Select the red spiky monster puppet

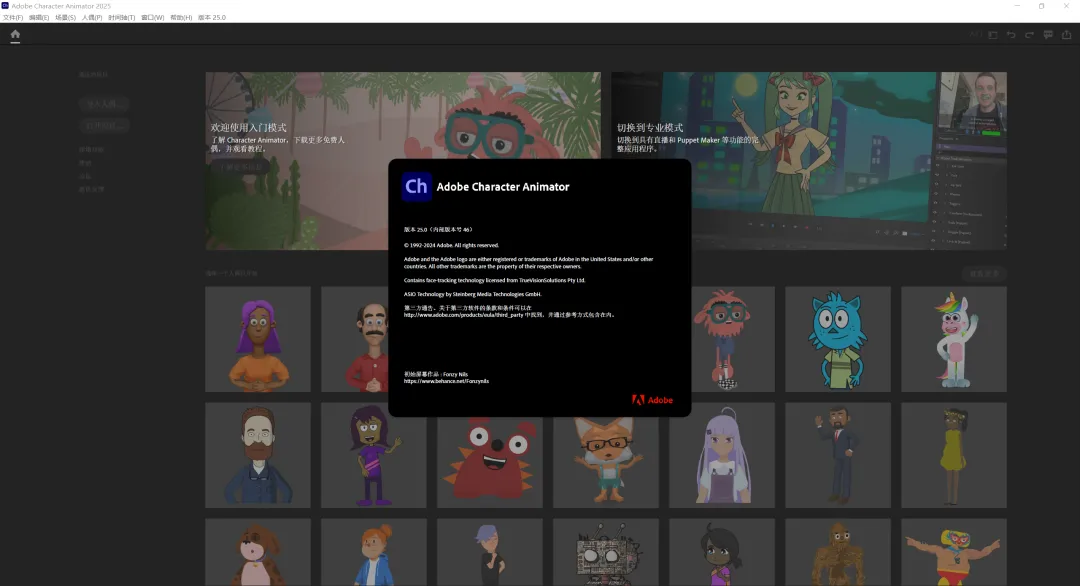[490, 462]
